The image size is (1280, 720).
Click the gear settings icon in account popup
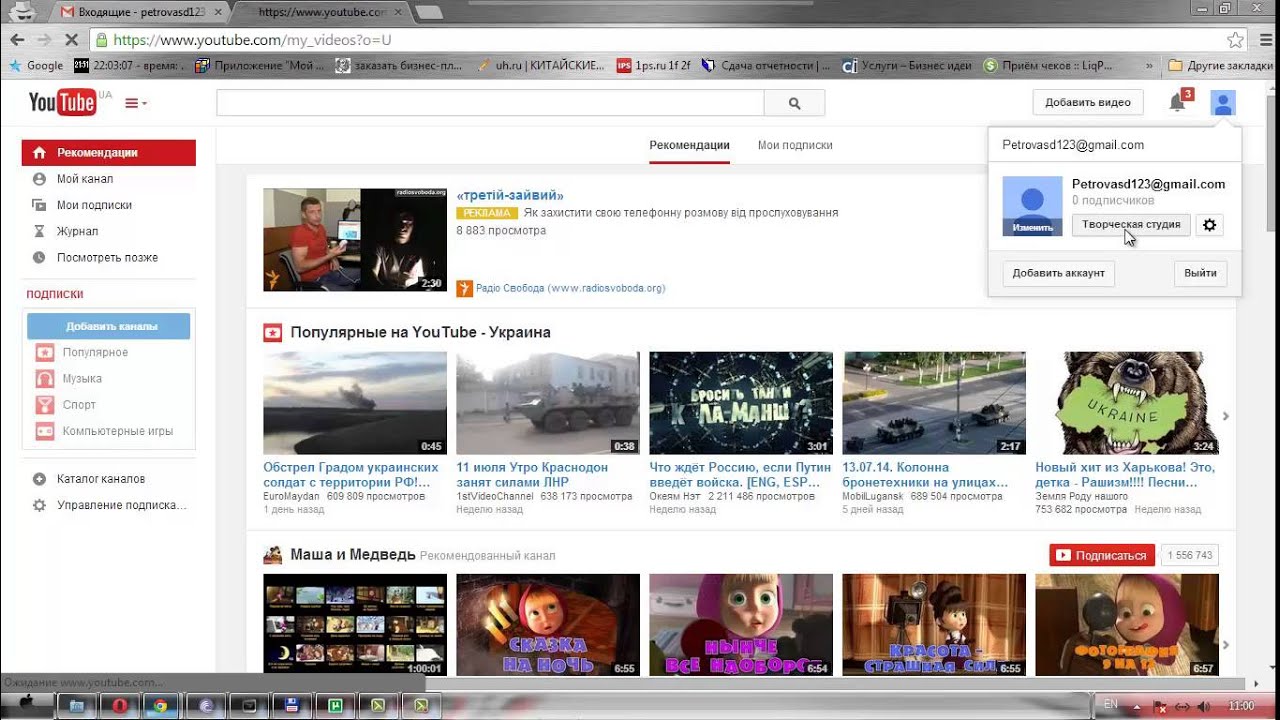(1210, 225)
